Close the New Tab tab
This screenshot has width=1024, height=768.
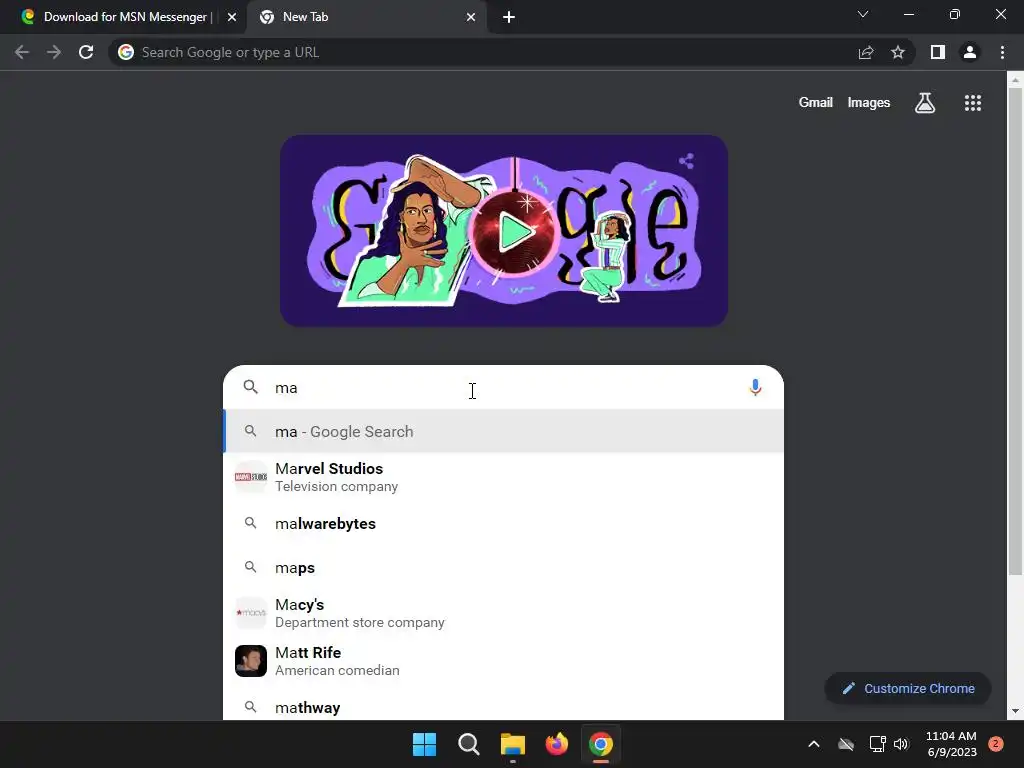pos(471,17)
